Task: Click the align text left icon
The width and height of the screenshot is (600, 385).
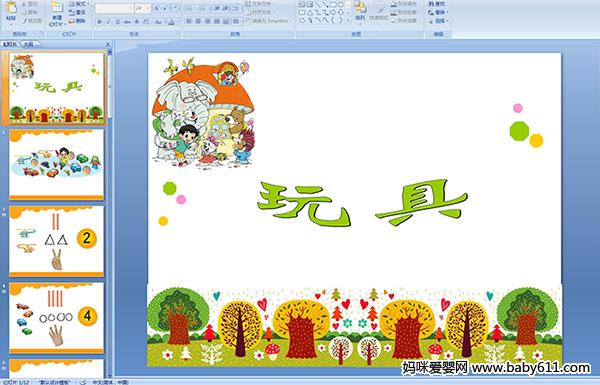Action: point(189,21)
